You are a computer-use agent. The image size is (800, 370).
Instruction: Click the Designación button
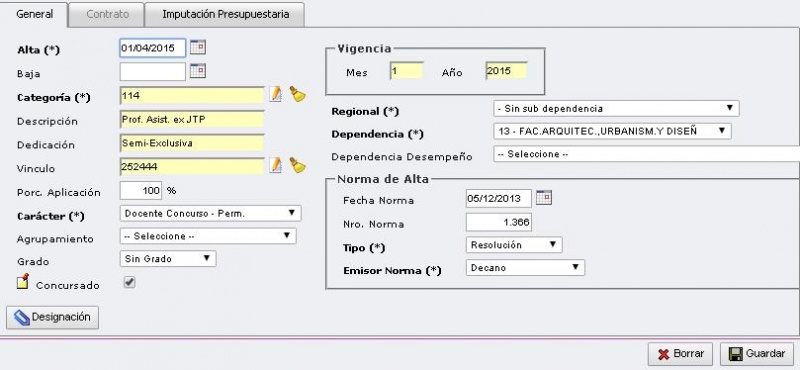(x=53, y=317)
